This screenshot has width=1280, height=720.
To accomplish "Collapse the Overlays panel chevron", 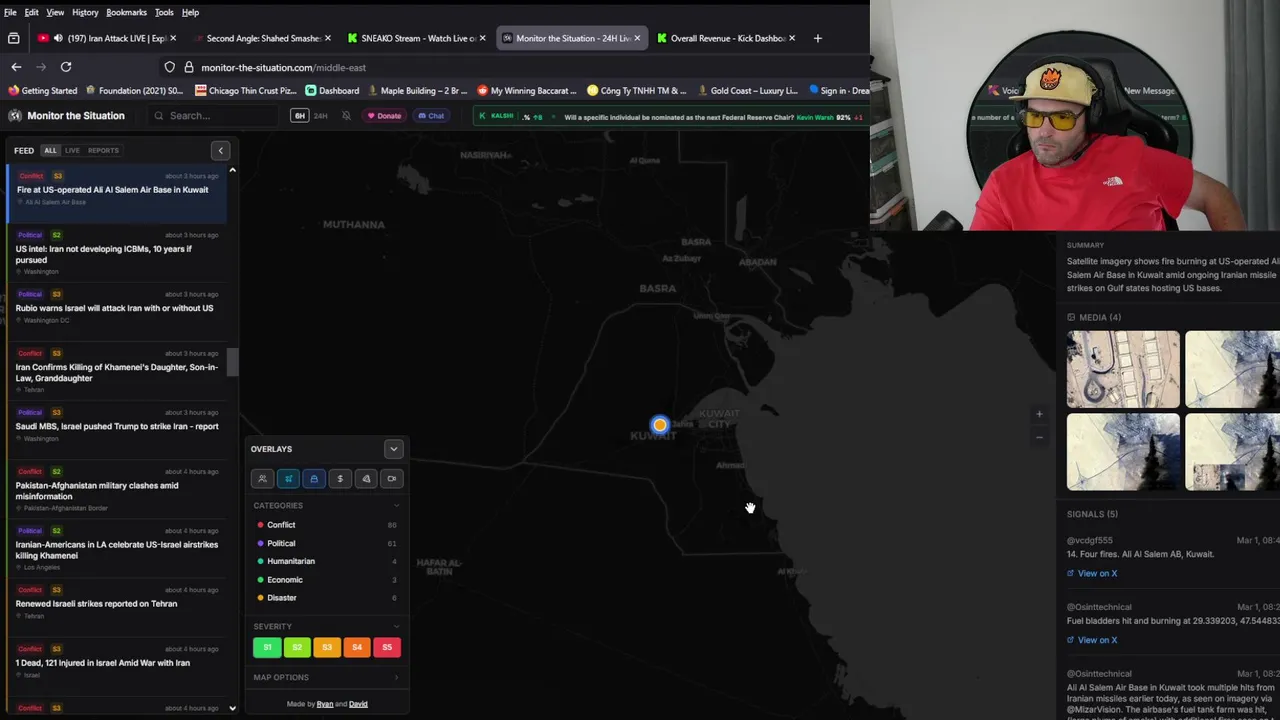I will (x=393, y=449).
